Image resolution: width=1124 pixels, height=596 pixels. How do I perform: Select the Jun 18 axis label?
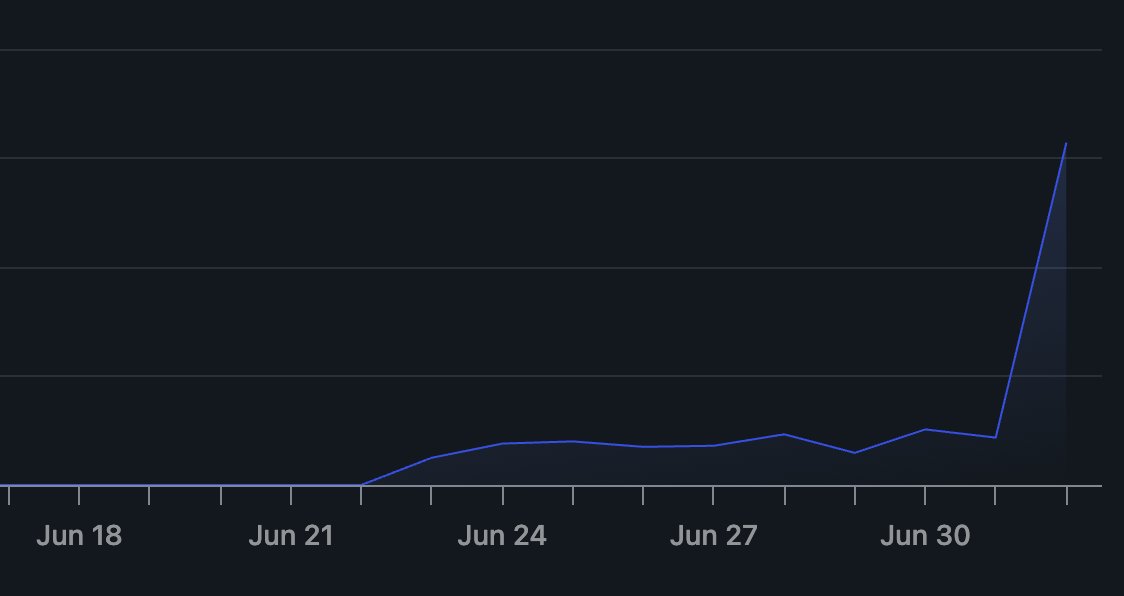[x=79, y=536]
